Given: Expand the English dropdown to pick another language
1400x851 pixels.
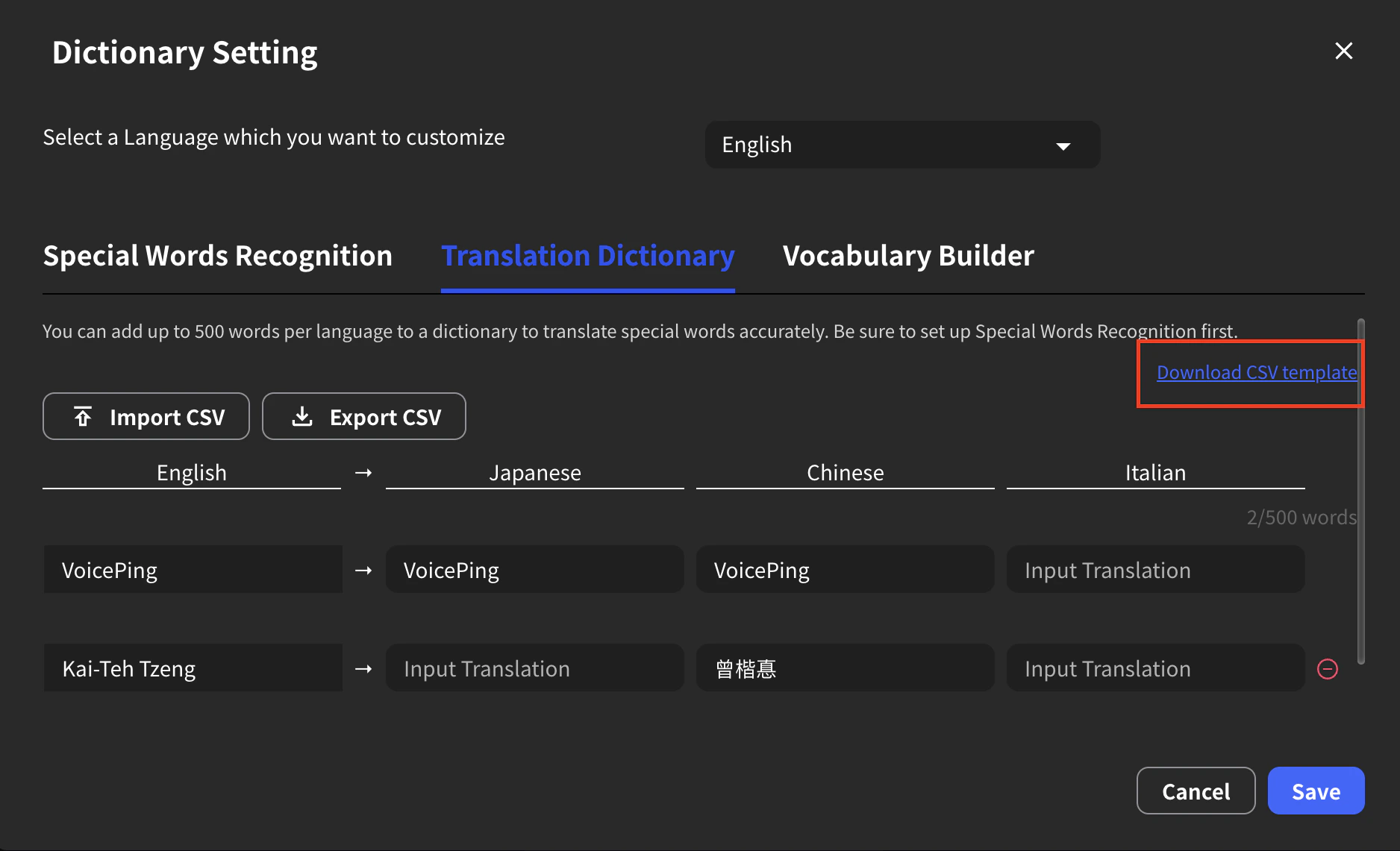Looking at the screenshot, I should click(x=902, y=145).
